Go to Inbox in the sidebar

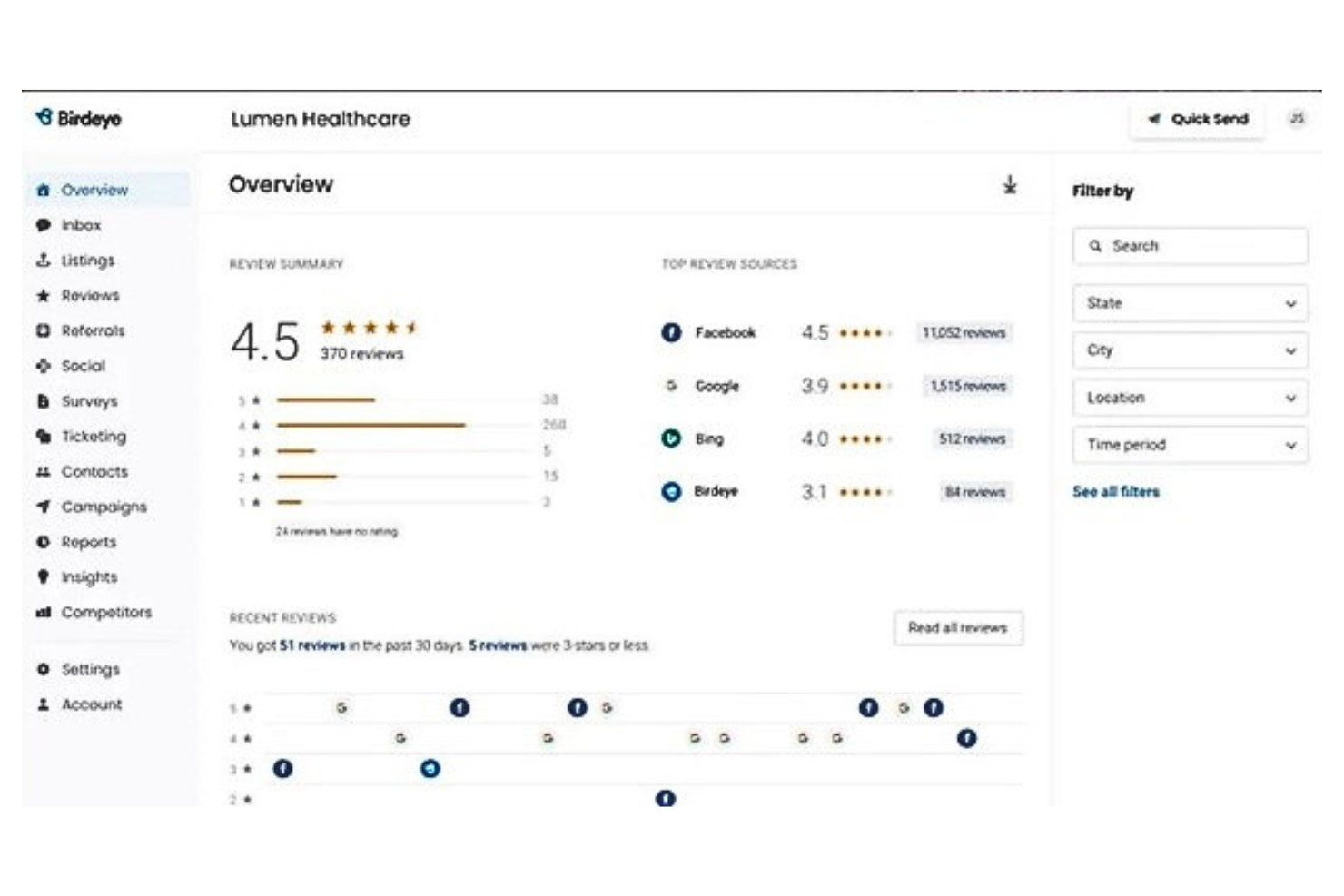81,225
